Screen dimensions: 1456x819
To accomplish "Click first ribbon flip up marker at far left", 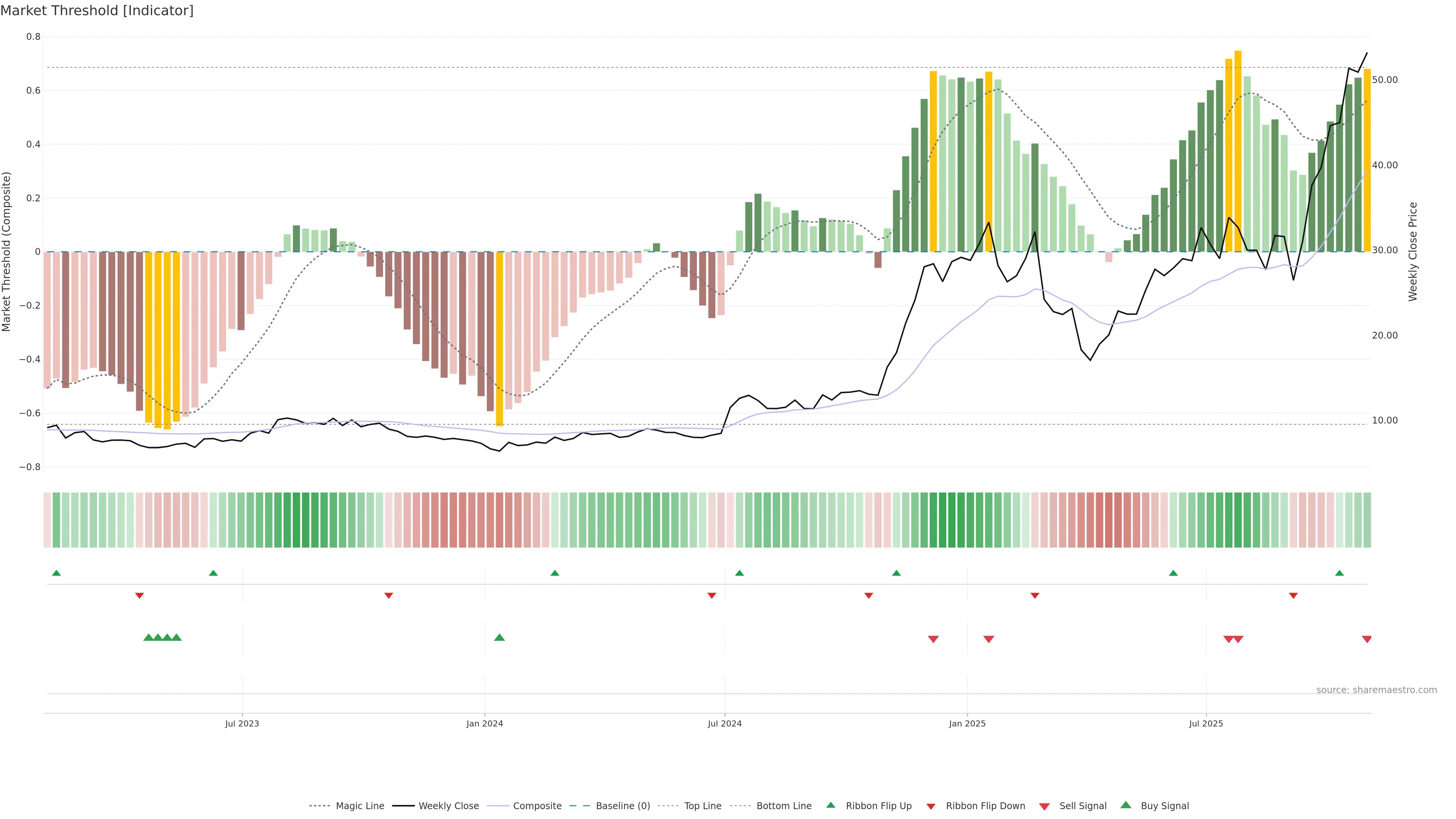I will [56, 573].
